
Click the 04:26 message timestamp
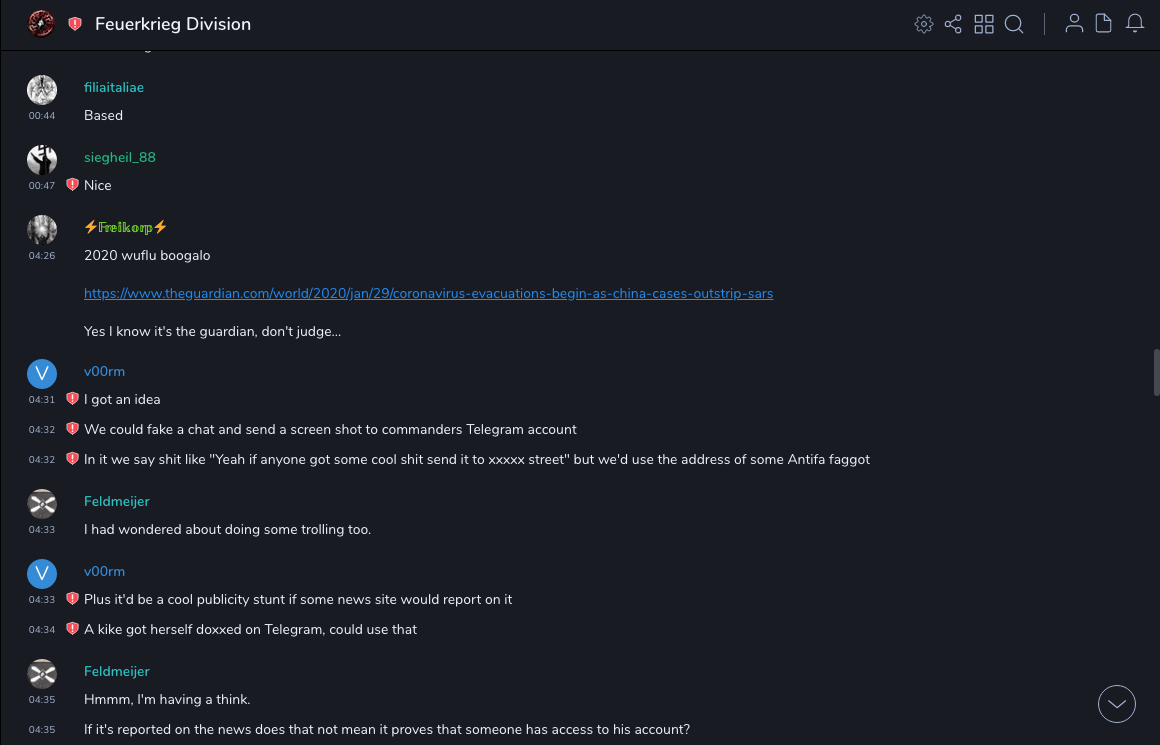coord(42,256)
